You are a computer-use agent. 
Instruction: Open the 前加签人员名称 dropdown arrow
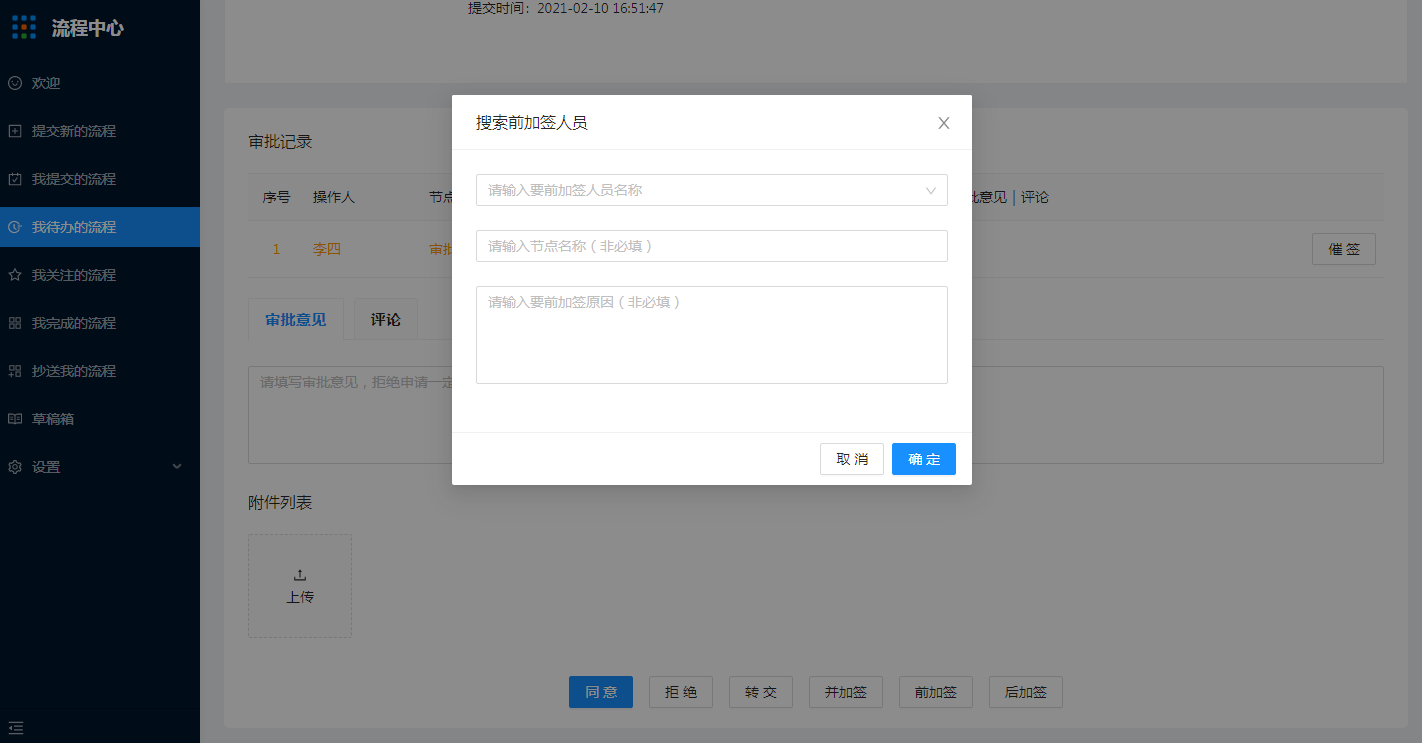931,190
